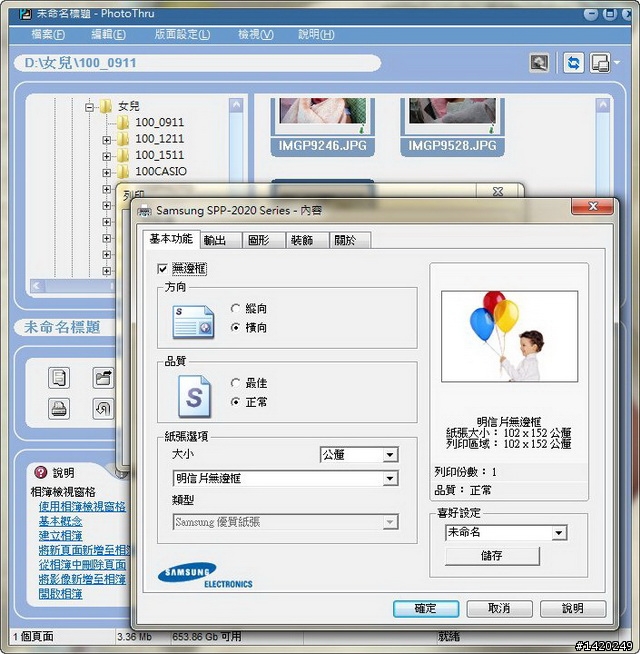Open the 建立相簿 help link
This screenshot has width=640, height=654.
(60, 536)
